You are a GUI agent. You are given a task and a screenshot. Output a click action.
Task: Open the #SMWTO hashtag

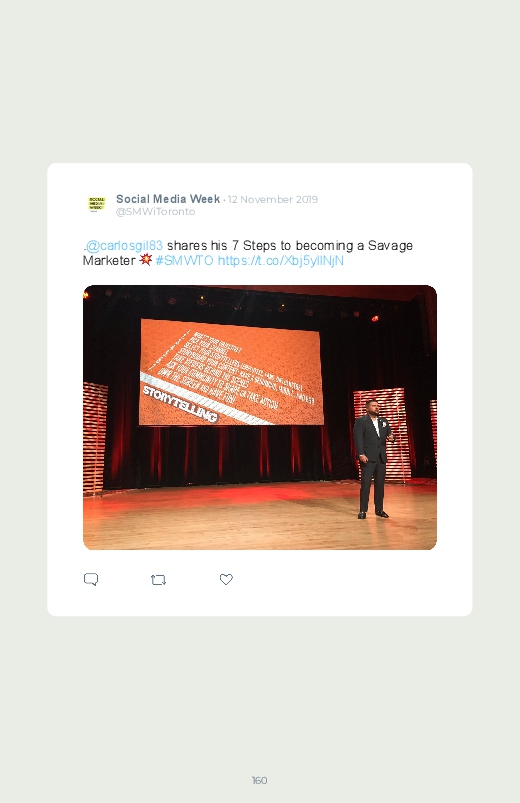pyautogui.click(x=184, y=260)
